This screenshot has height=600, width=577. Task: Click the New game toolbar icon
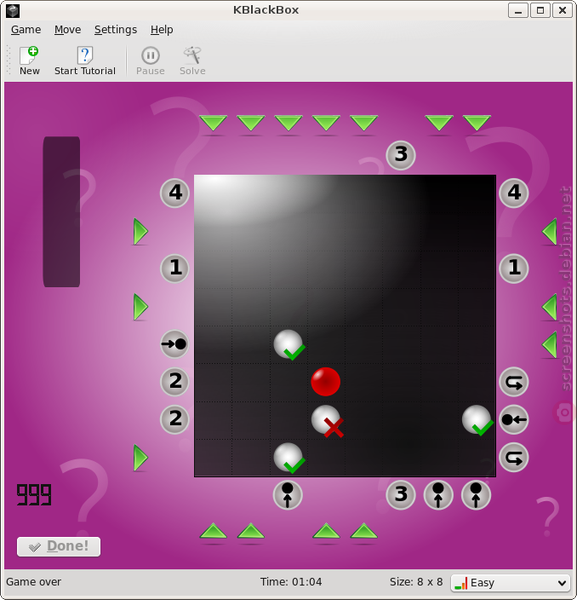[x=29, y=60]
